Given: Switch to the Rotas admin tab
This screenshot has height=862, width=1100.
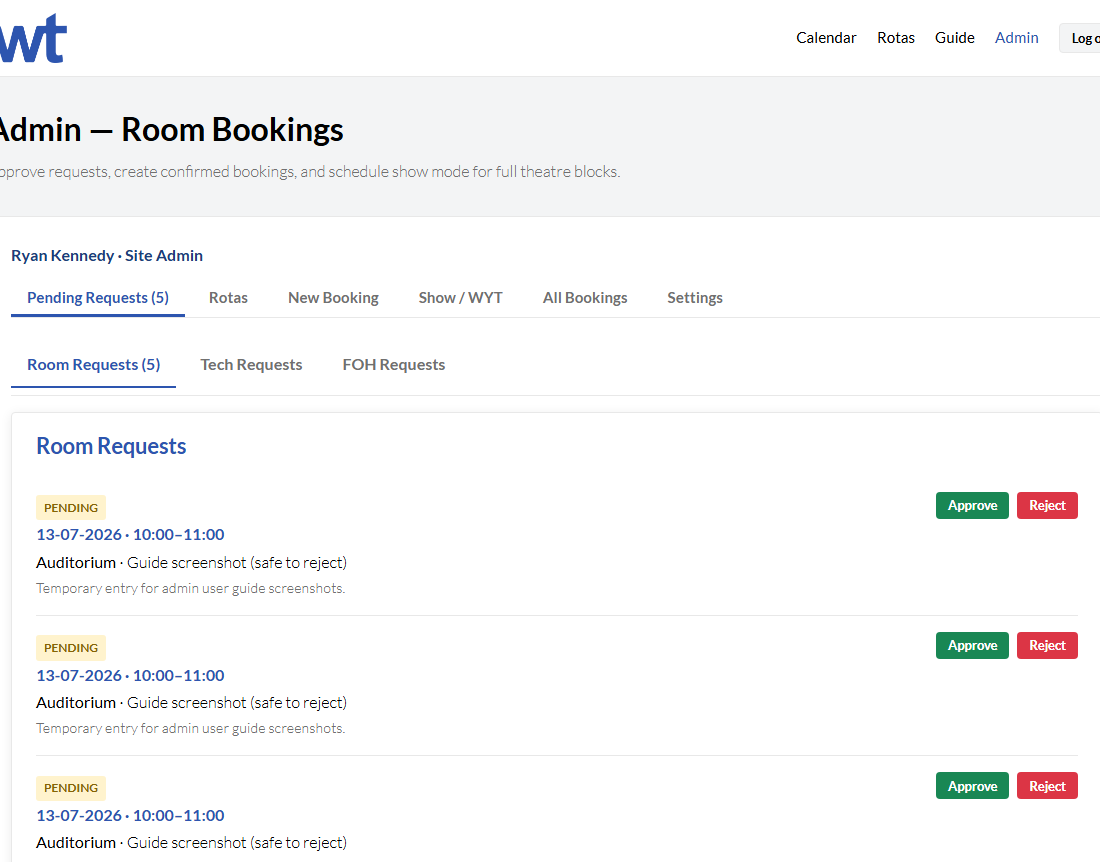Looking at the screenshot, I should click(228, 298).
